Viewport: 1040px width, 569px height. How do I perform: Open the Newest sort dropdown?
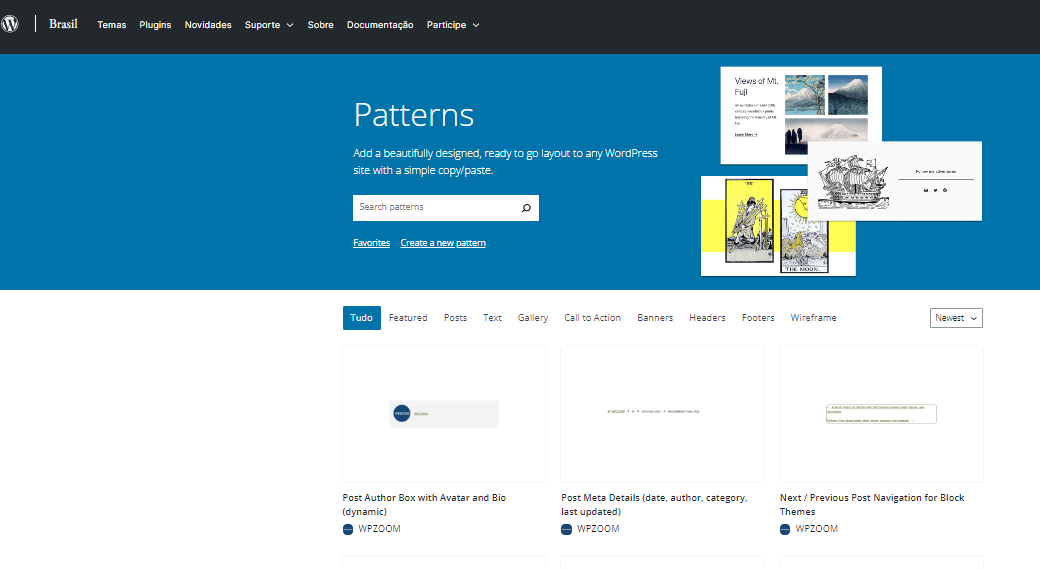[x=956, y=318]
